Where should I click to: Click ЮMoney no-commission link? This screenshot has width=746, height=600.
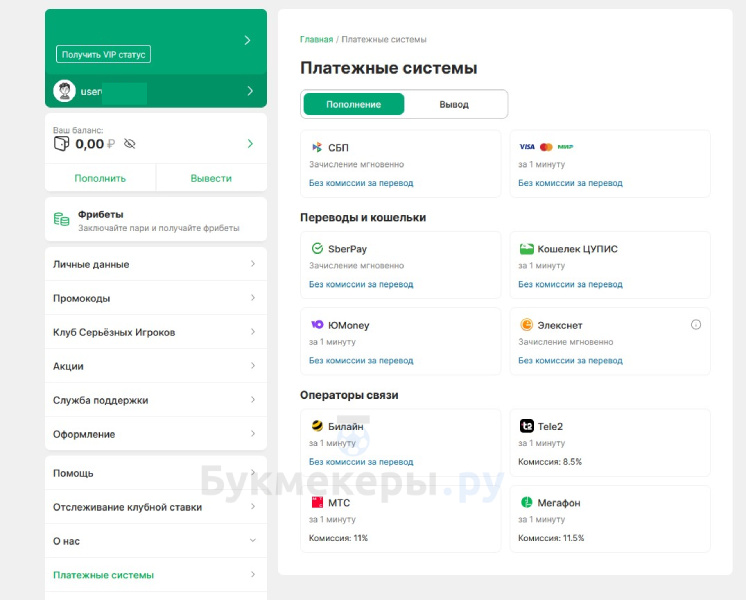361,361
